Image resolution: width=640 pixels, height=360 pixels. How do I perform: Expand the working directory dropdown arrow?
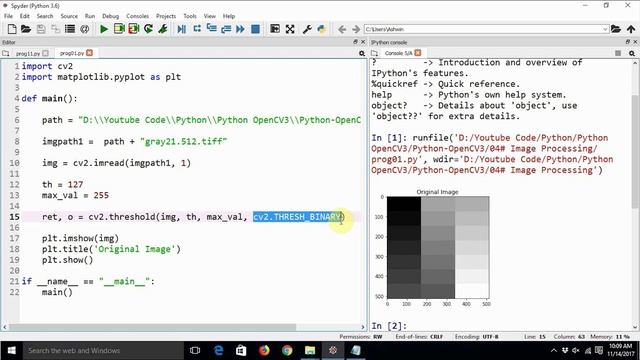(x=605, y=29)
